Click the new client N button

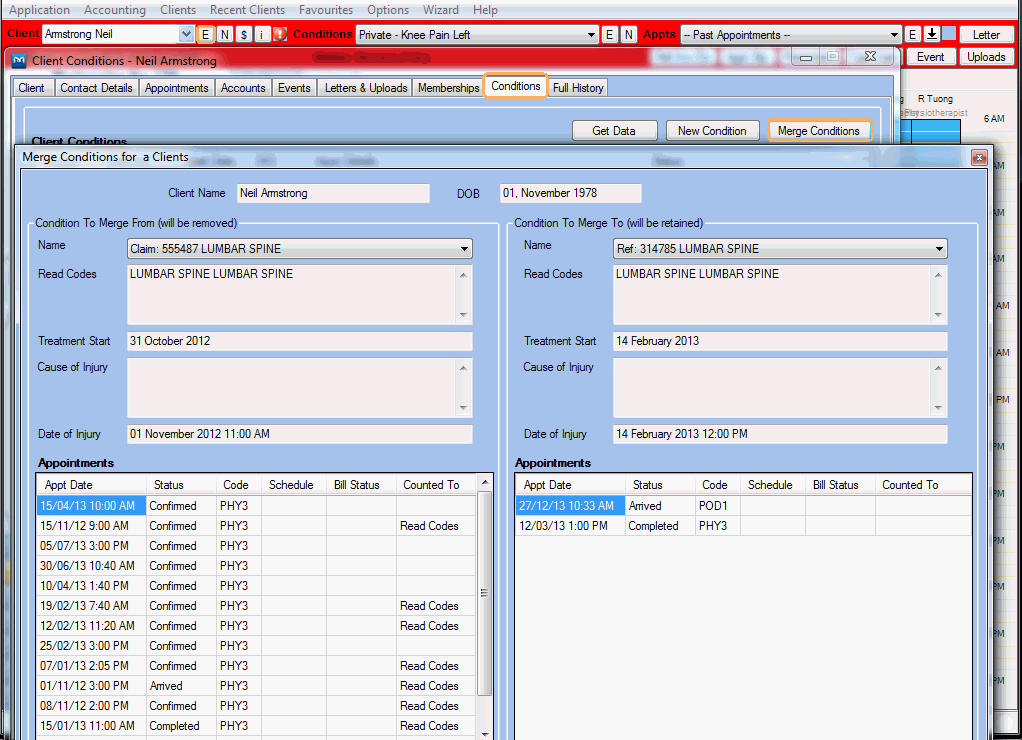225,35
